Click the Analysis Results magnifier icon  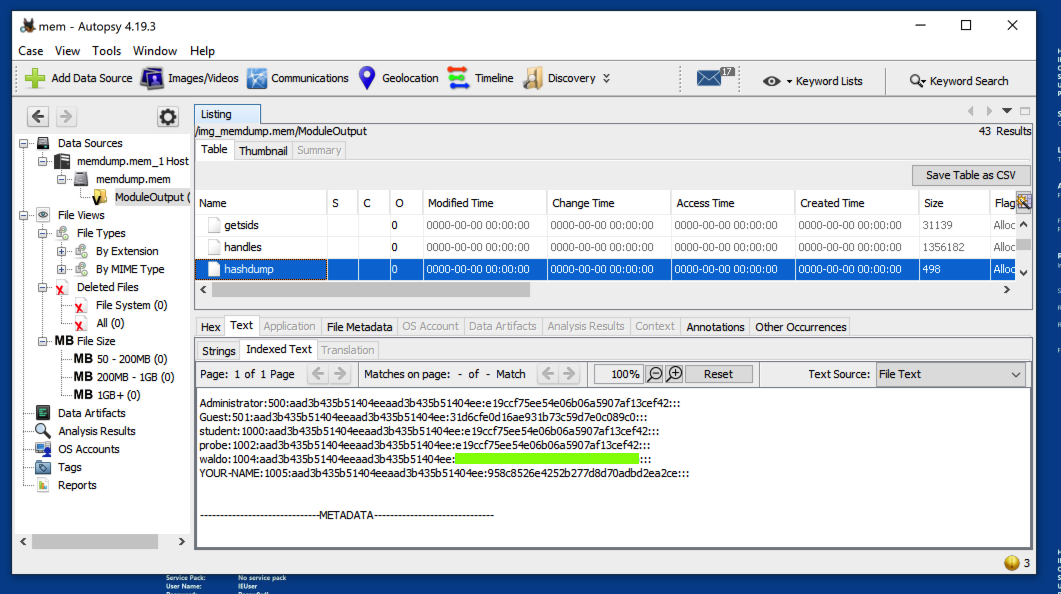point(43,431)
